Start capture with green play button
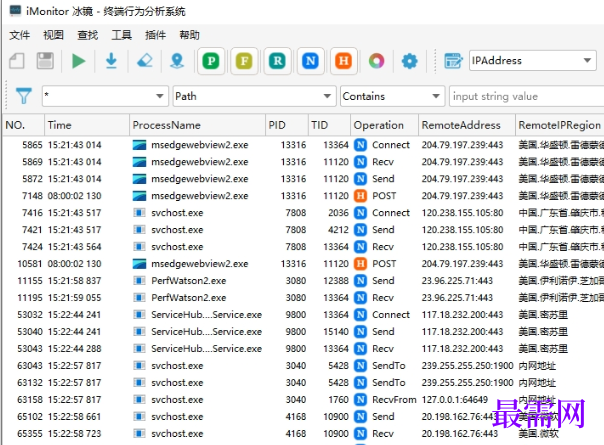The width and height of the screenshot is (604, 445). click(79, 61)
